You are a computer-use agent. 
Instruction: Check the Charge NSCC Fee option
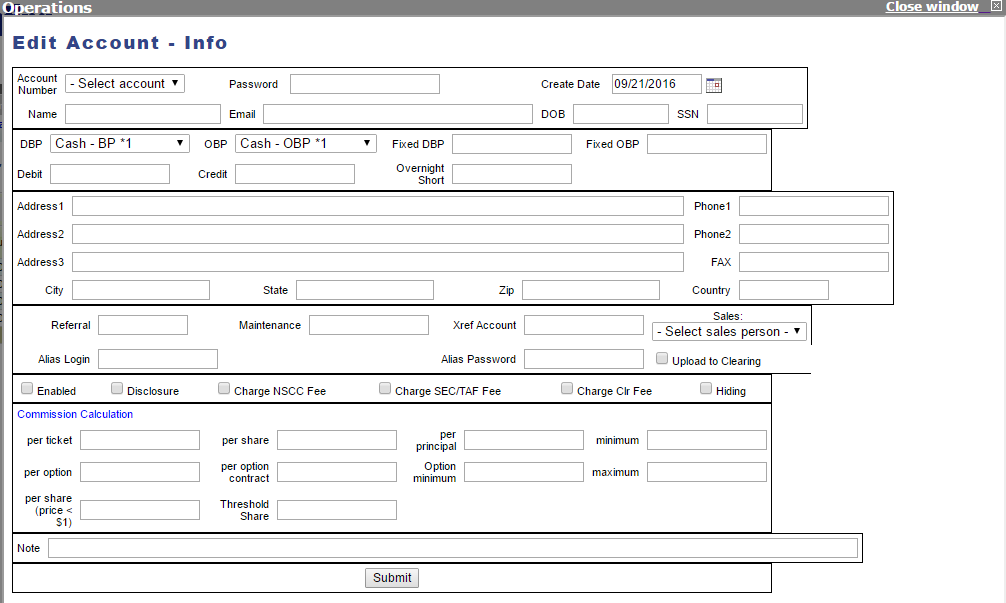[x=224, y=388]
